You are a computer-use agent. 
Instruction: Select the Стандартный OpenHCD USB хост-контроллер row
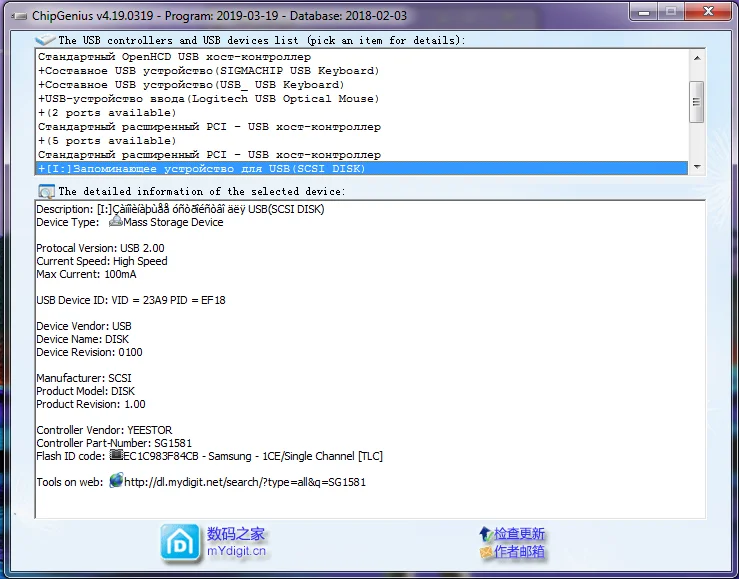pos(361,57)
